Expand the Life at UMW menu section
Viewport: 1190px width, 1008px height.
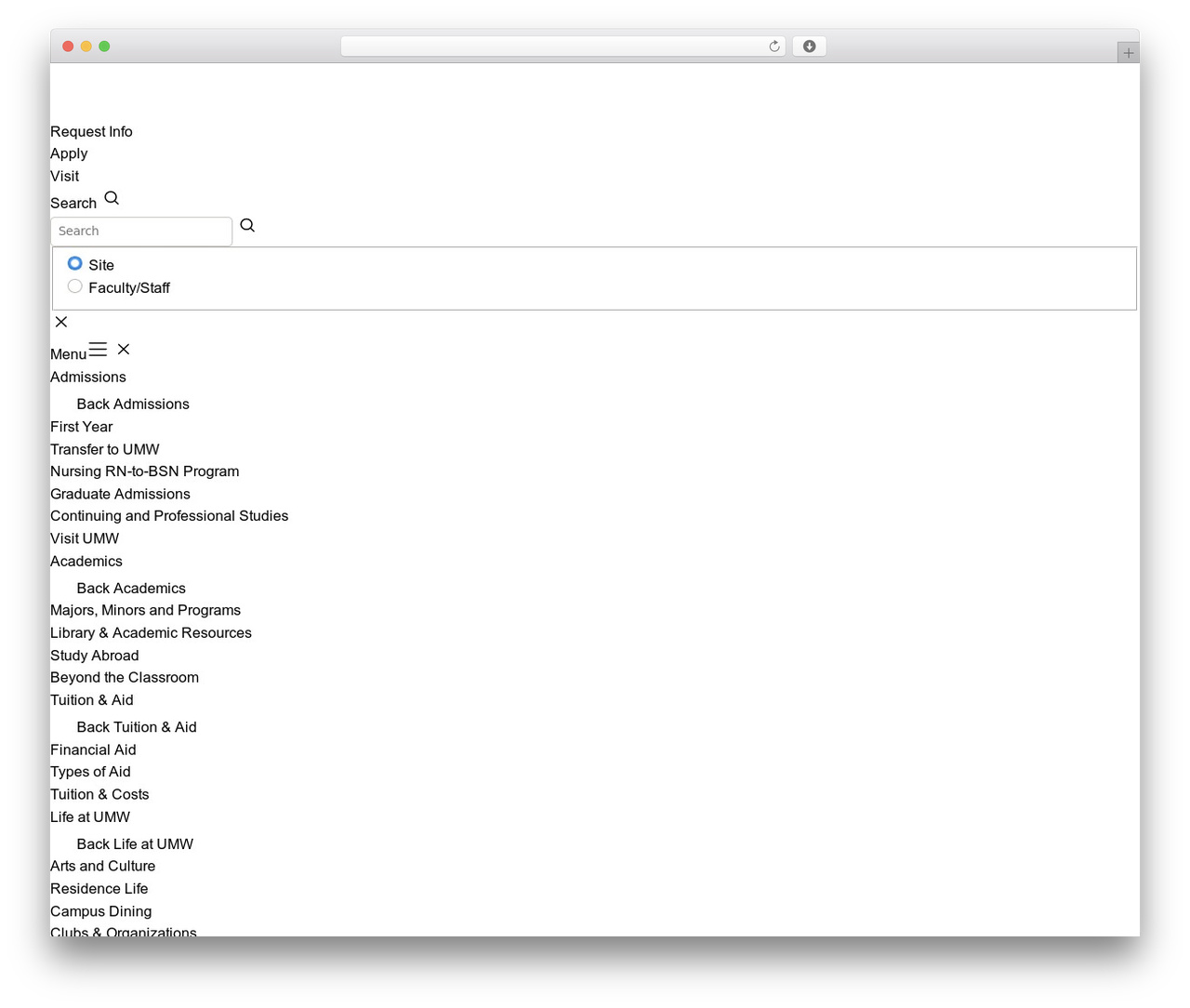click(90, 817)
